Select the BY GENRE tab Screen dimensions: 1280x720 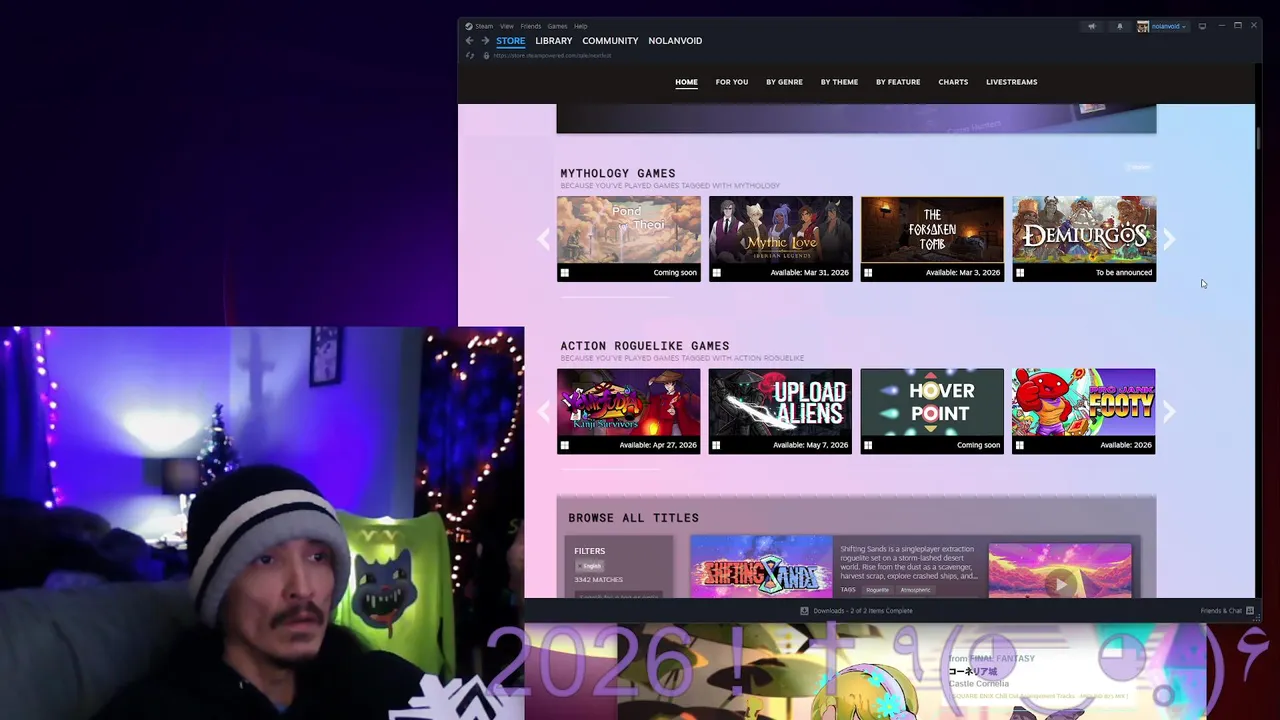tap(784, 82)
